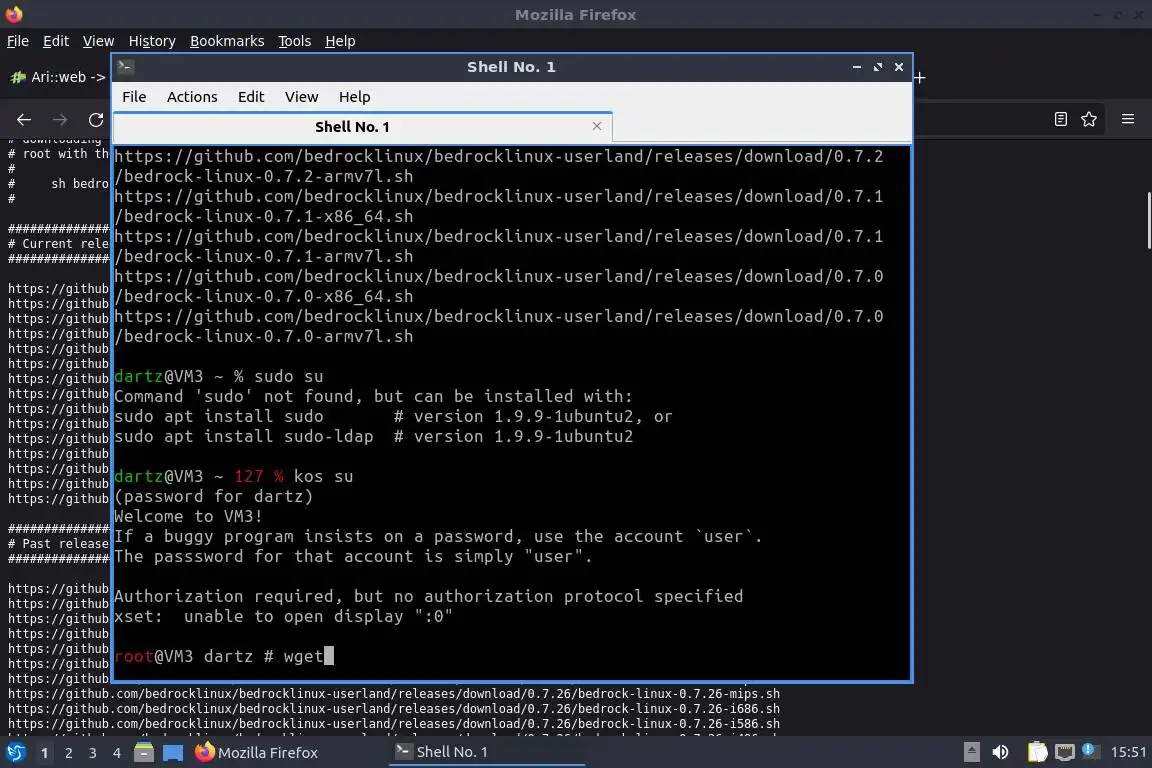Open Firefox's Help menu
The height and width of the screenshot is (768, 1152).
tap(340, 41)
